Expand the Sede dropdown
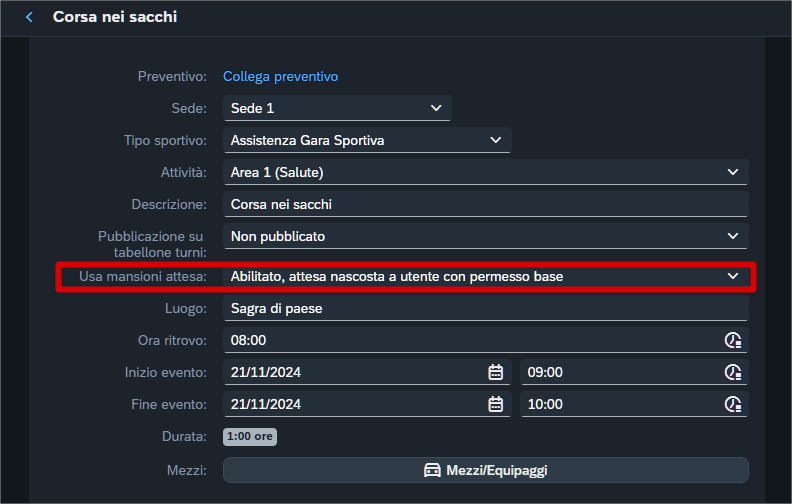792x504 pixels. pos(436,108)
